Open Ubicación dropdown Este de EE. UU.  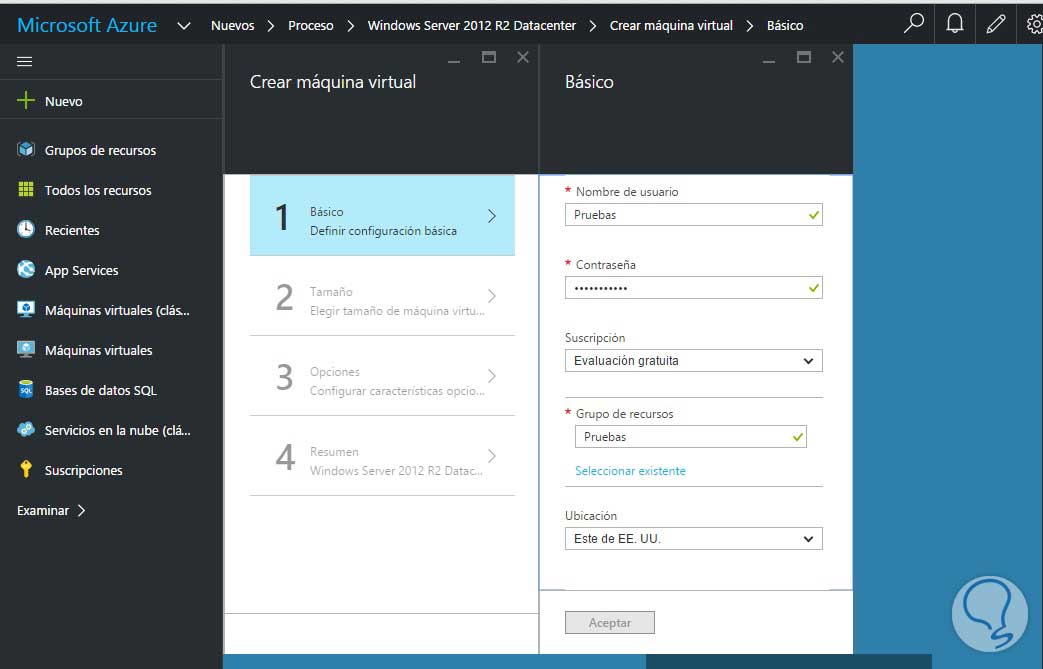[693, 539]
